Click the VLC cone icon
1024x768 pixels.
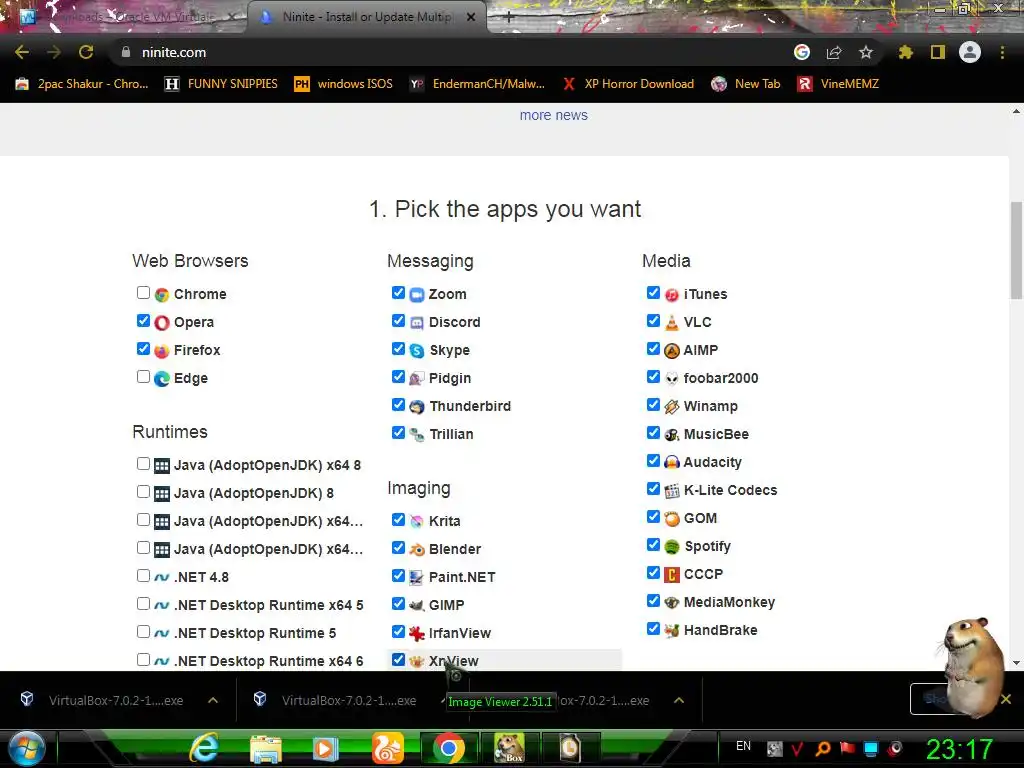click(672, 323)
